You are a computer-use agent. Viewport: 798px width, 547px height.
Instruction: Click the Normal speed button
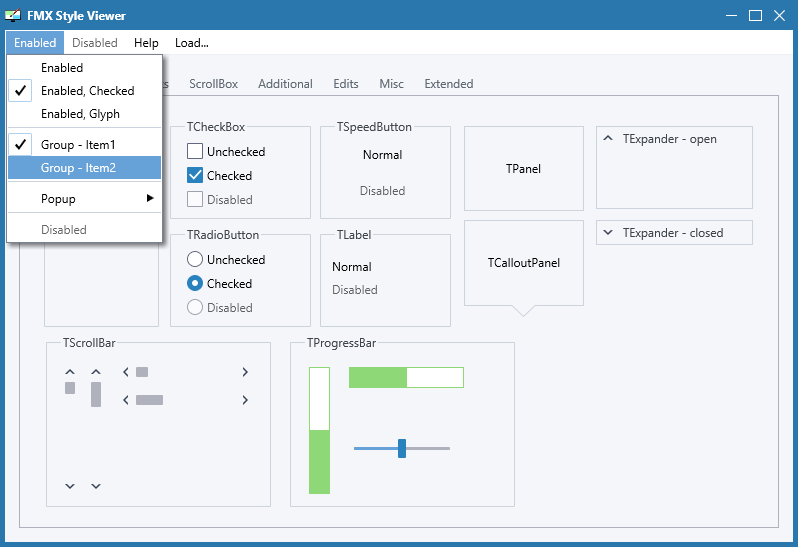pos(382,155)
